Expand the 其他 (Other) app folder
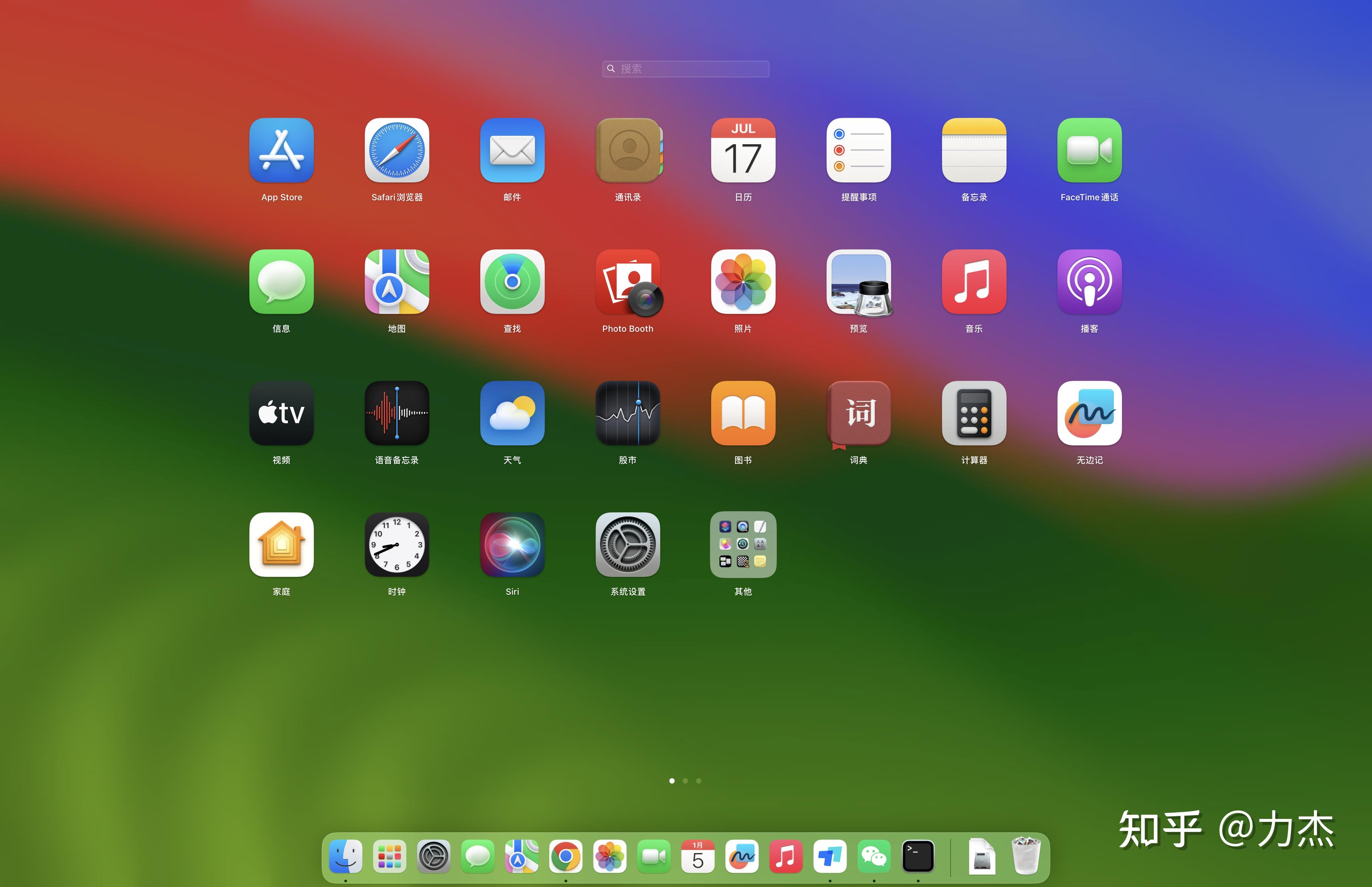 tap(743, 544)
